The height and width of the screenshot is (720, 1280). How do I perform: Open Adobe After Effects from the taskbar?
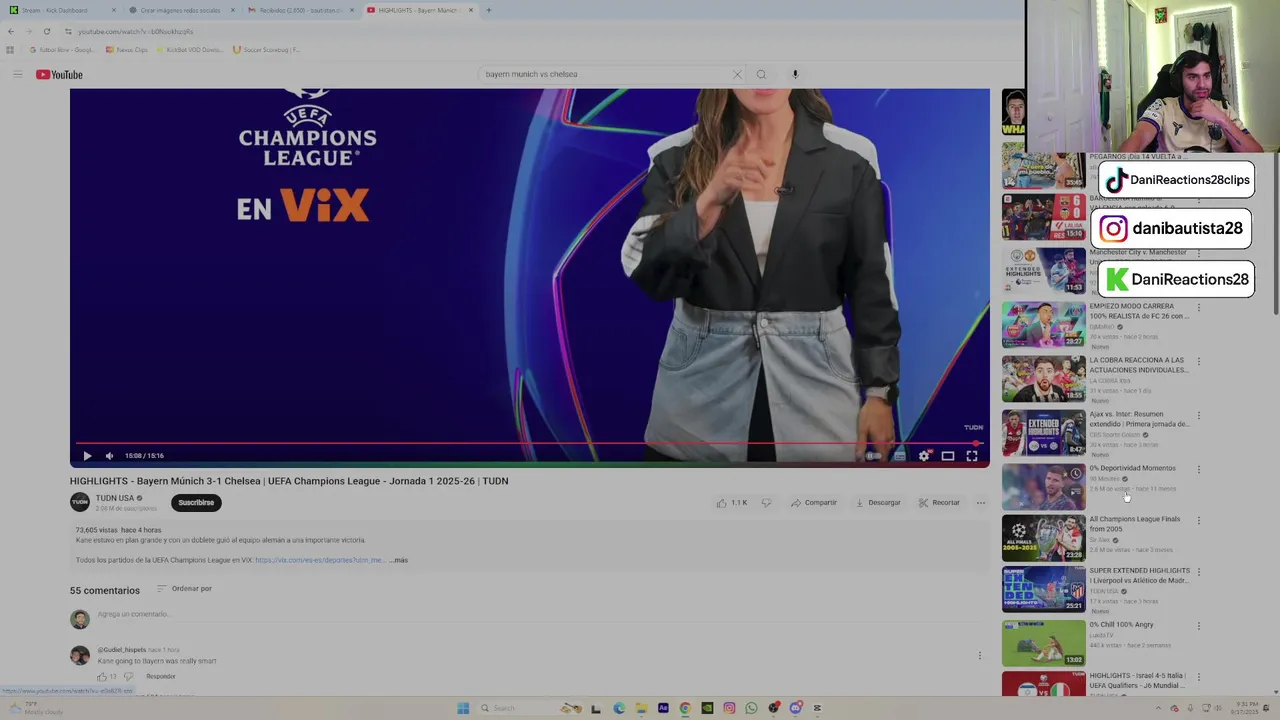663,708
